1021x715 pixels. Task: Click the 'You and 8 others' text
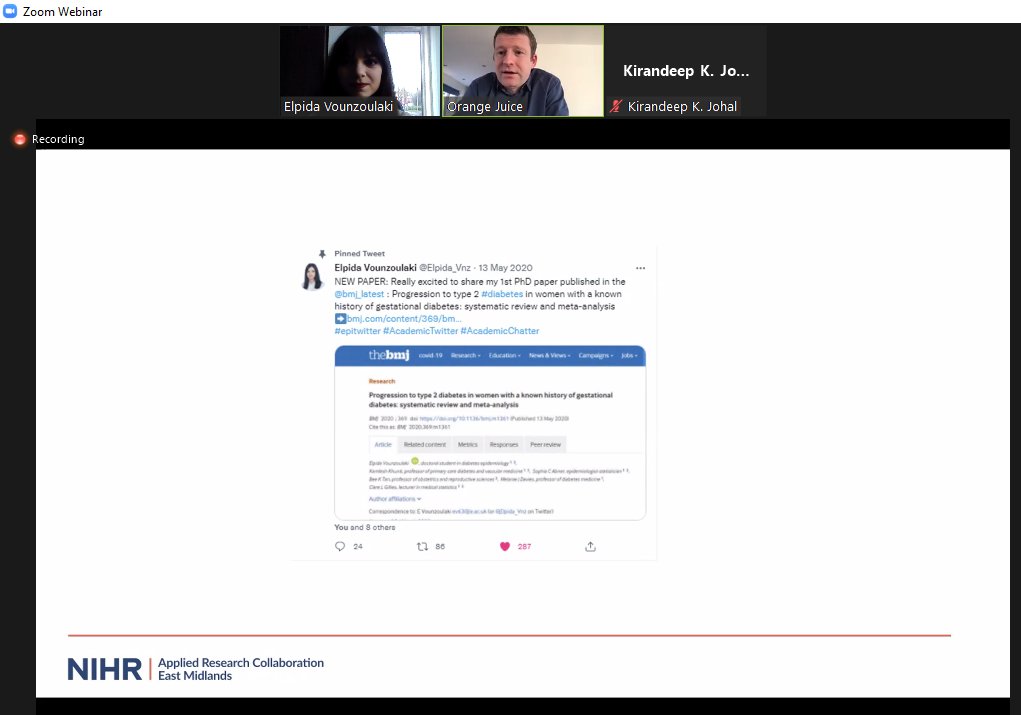(365, 527)
